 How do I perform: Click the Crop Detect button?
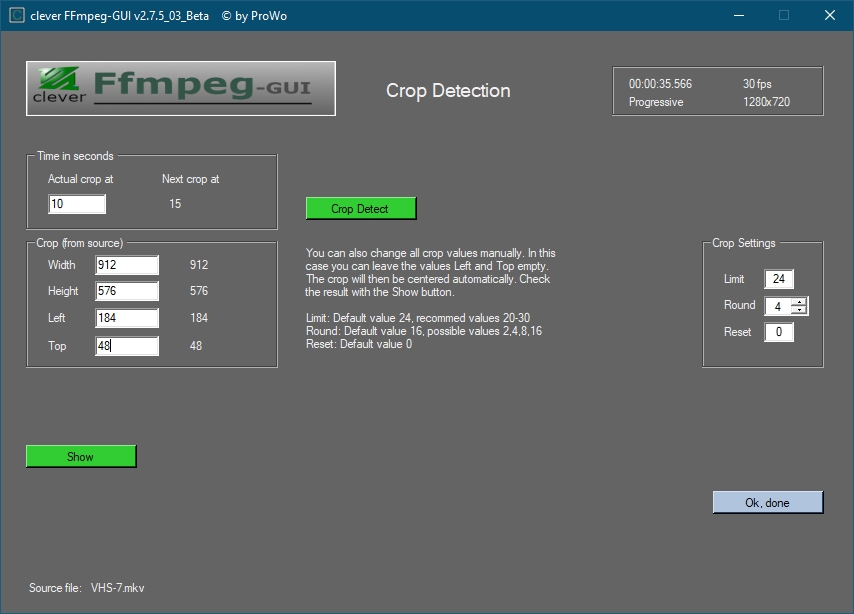pos(361,209)
